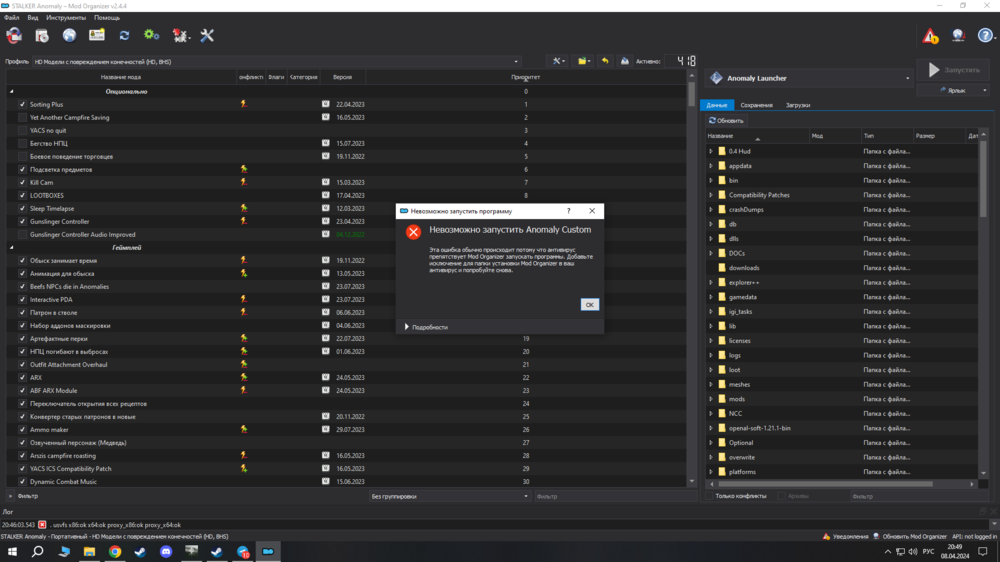Click the Обновить refresh button
This screenshot has height=562, width=1000.
[x=726, y=121]
